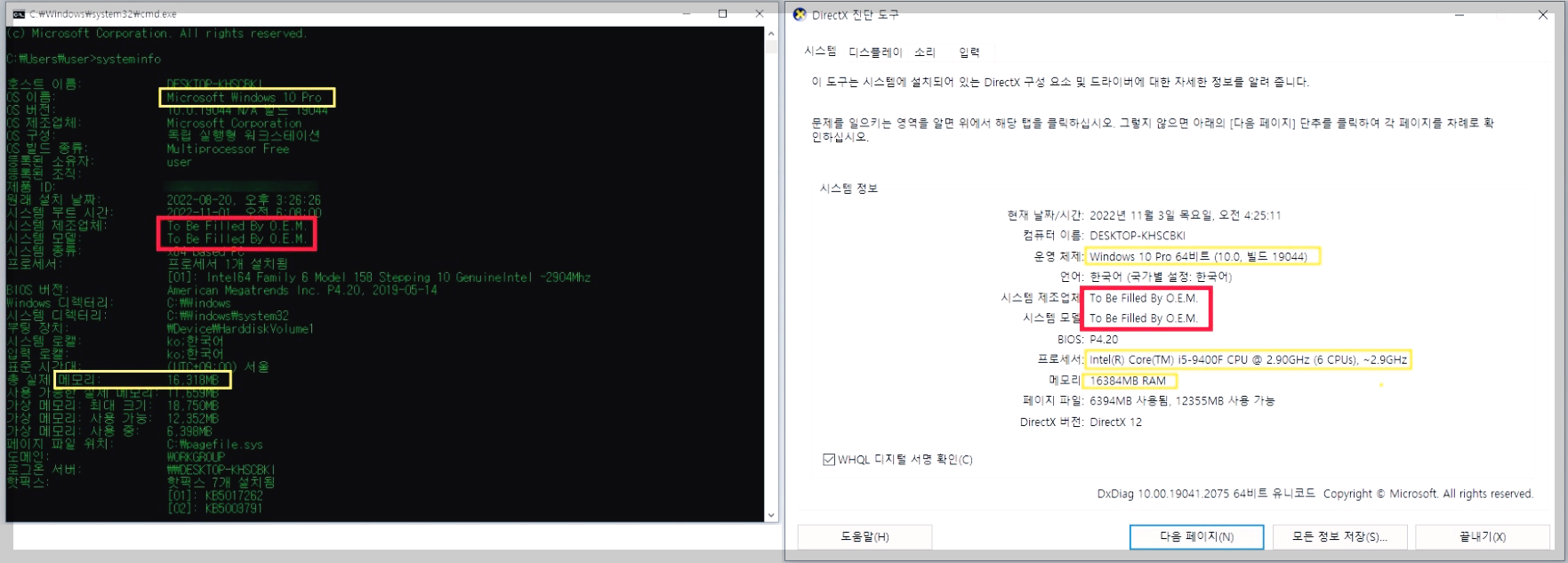Click the '(UTC+09:00) 서울' time zone value
The width and height of the screenshot is (1568, 563).
218,366
